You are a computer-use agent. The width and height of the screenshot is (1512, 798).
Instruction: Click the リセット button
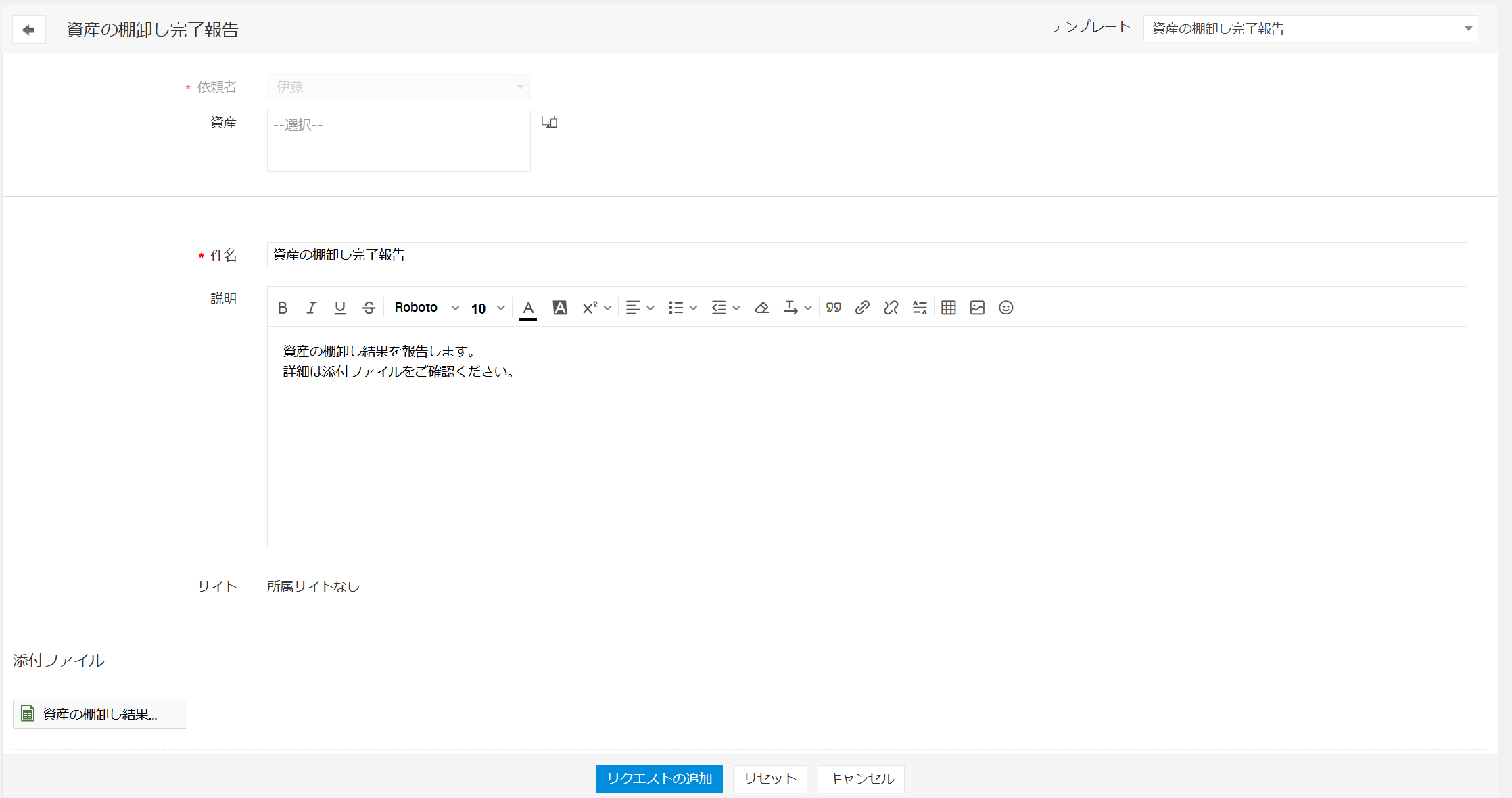[770, 778]
